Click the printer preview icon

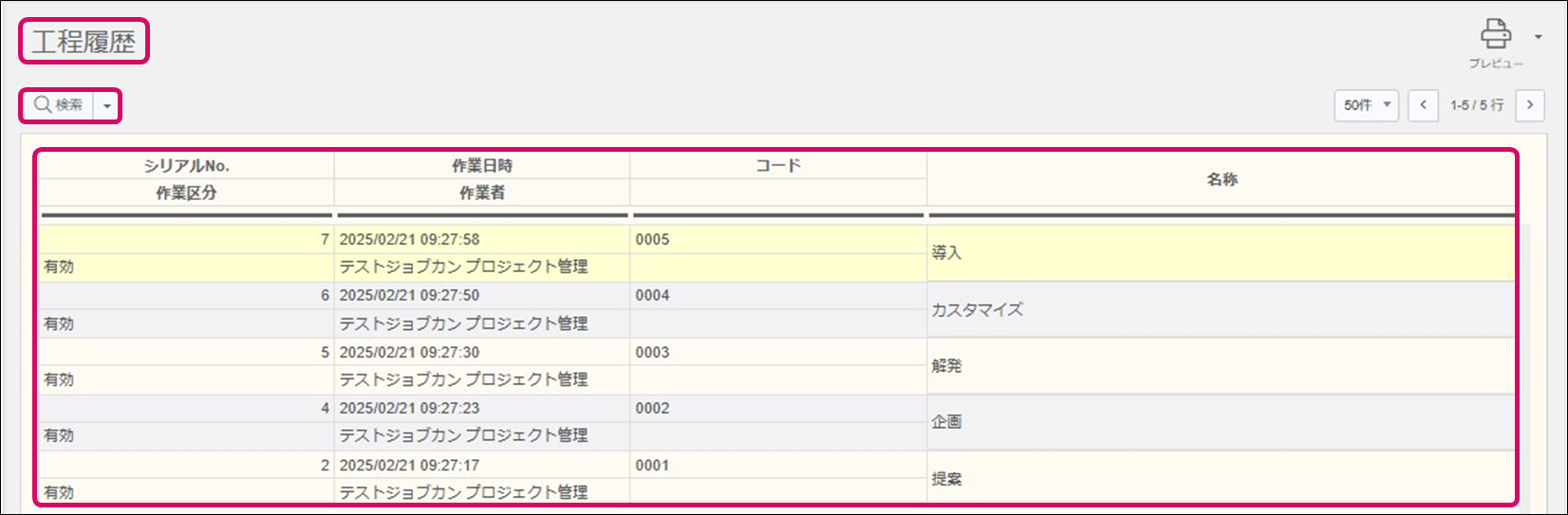click(1495, 35)
